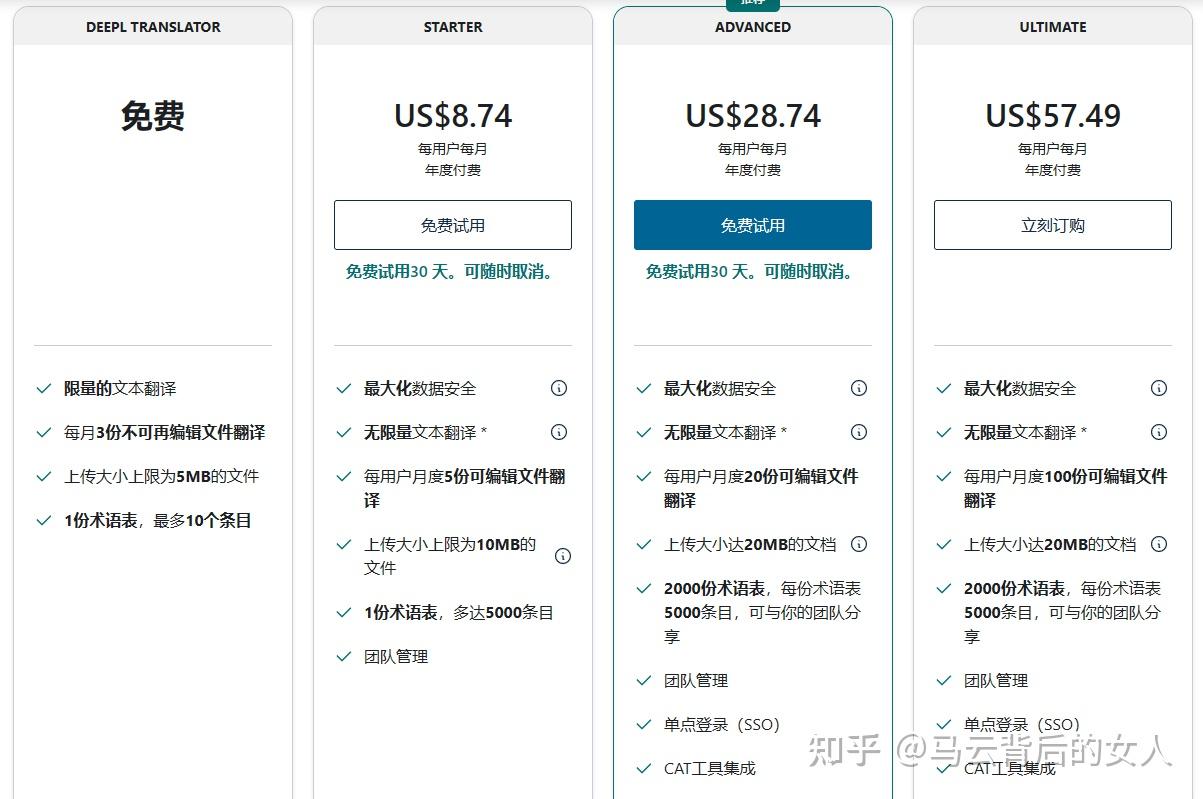Start the Starter plan 免费试用 button
Image resolution: width=1203 pixels, height=799 pixels.
click(453, 225)
